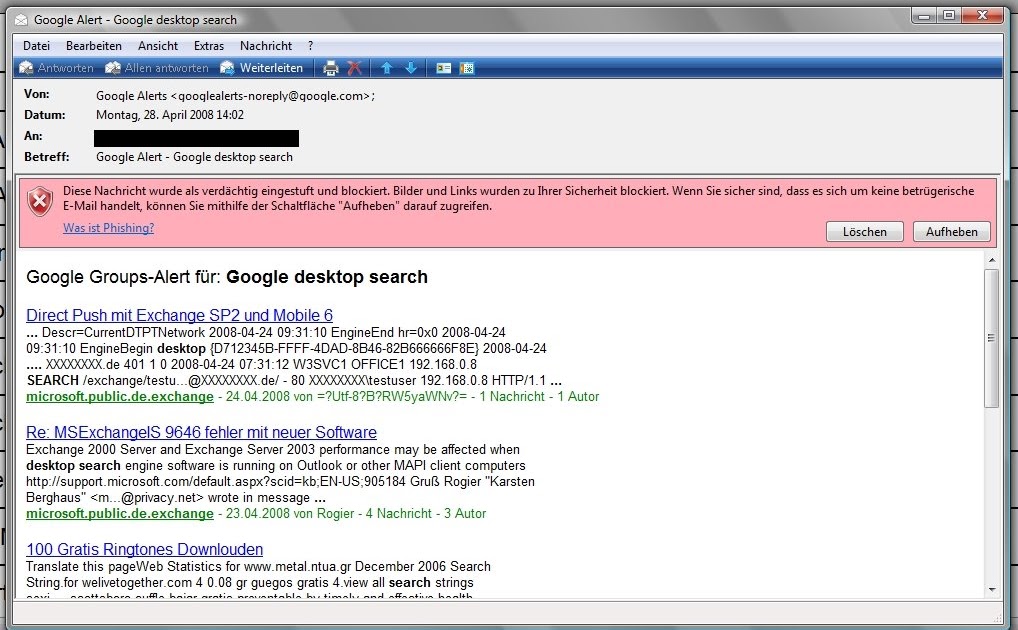Click the red shield warning icon
This screenshot has height=630, width=1018.
click(40, 201)
